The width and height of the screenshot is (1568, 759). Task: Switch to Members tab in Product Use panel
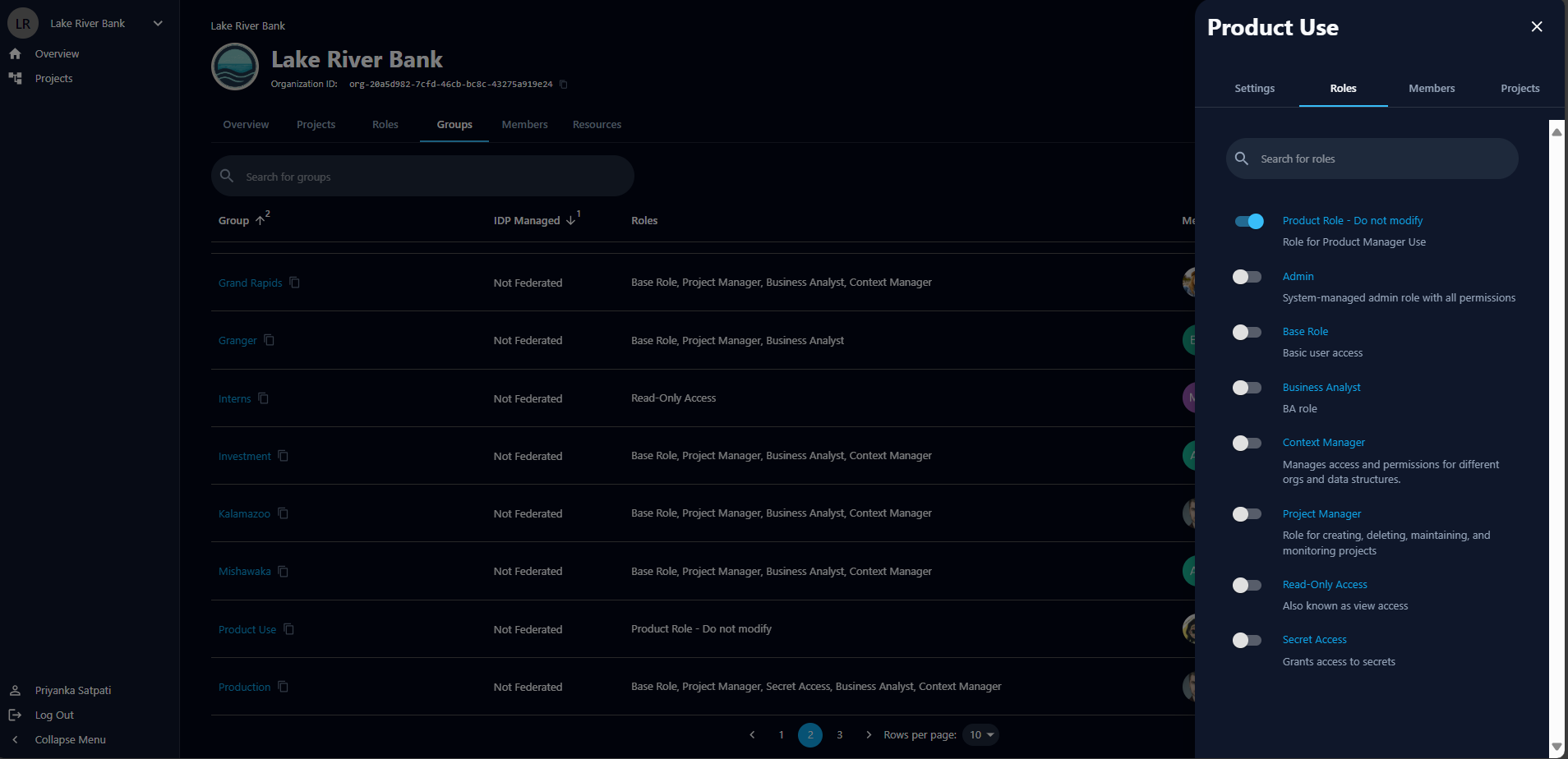(x=1432, y=88)
